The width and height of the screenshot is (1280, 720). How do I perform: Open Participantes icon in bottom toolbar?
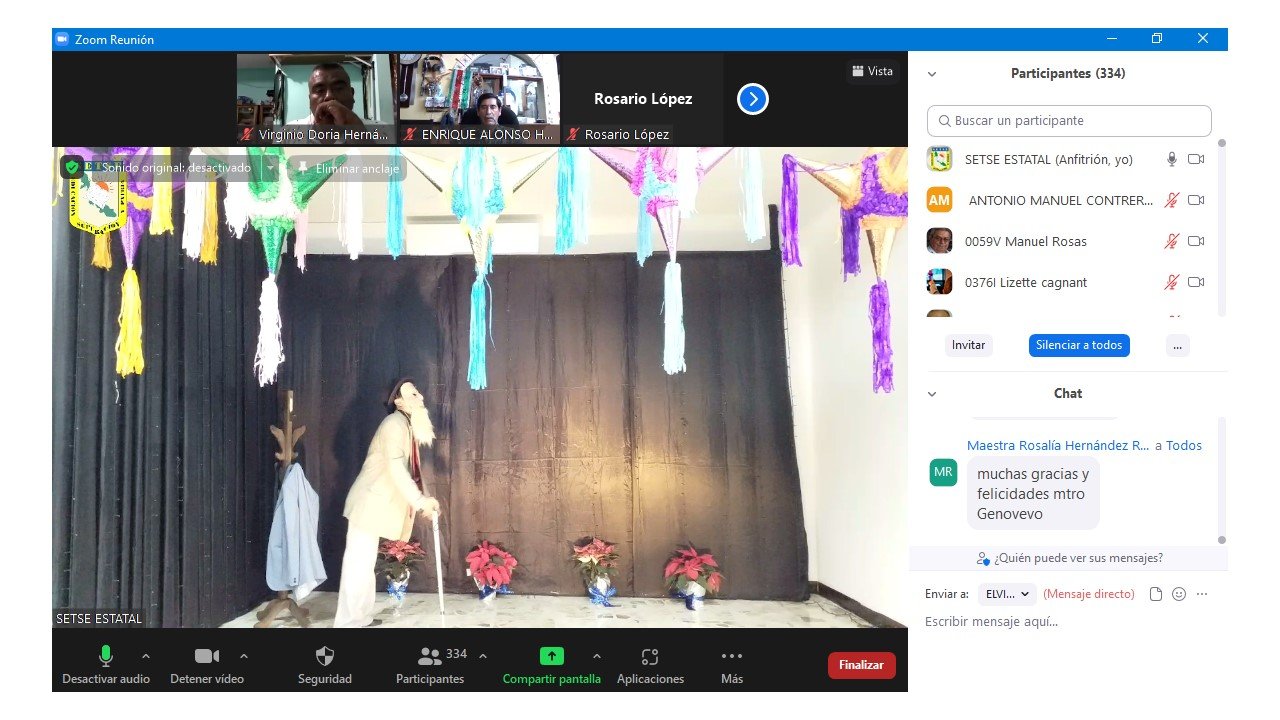pos(430,657)
